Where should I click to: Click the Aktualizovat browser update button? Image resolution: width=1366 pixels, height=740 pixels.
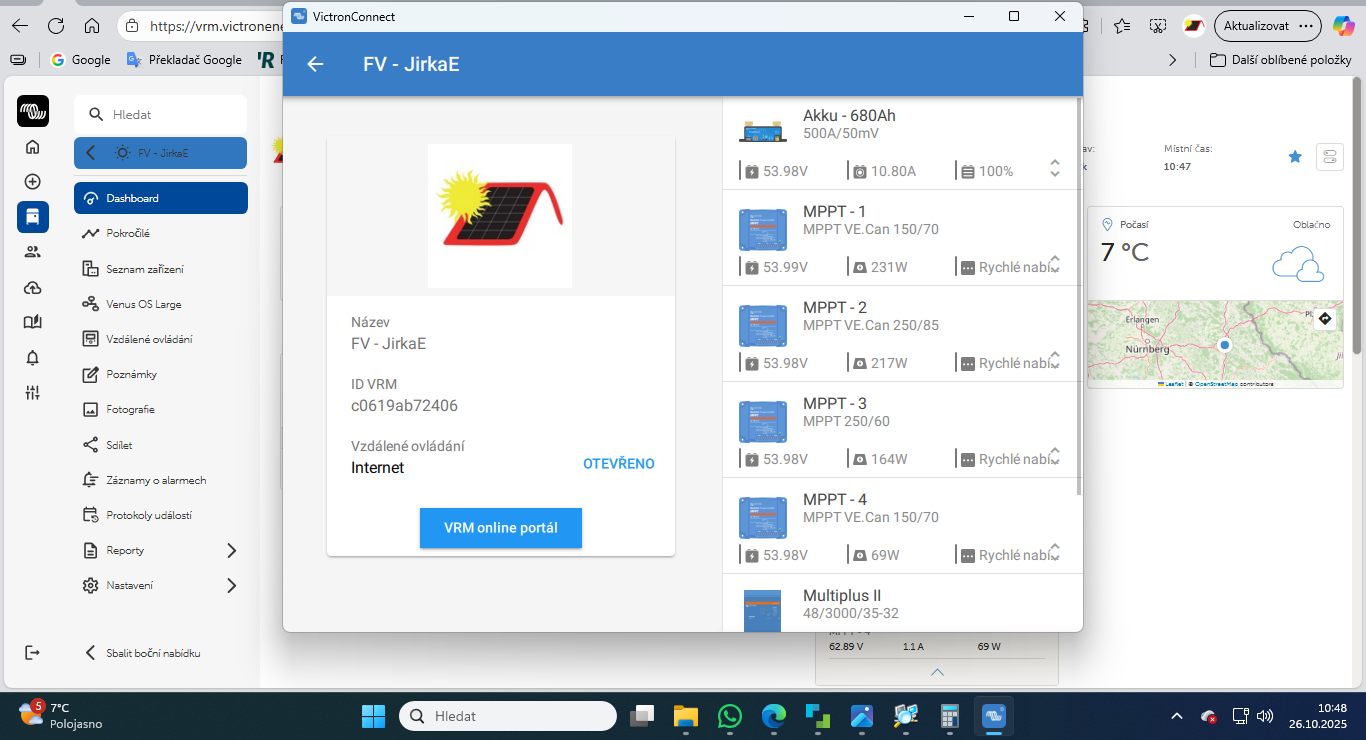[x=1268, y=26]
